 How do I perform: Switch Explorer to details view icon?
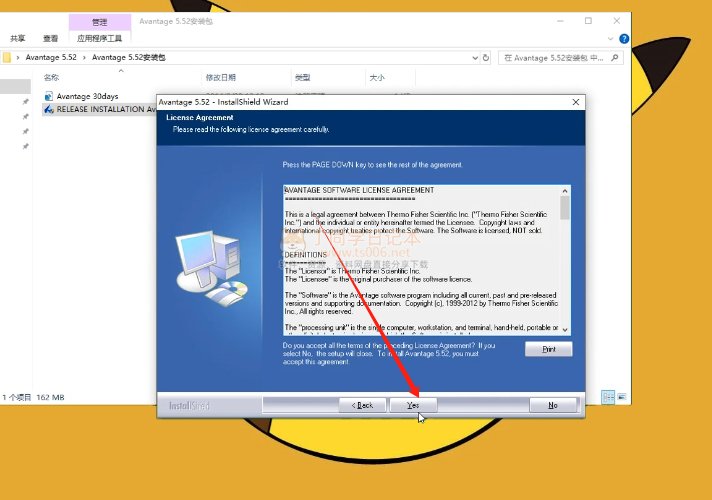click(x=608, y=397)
